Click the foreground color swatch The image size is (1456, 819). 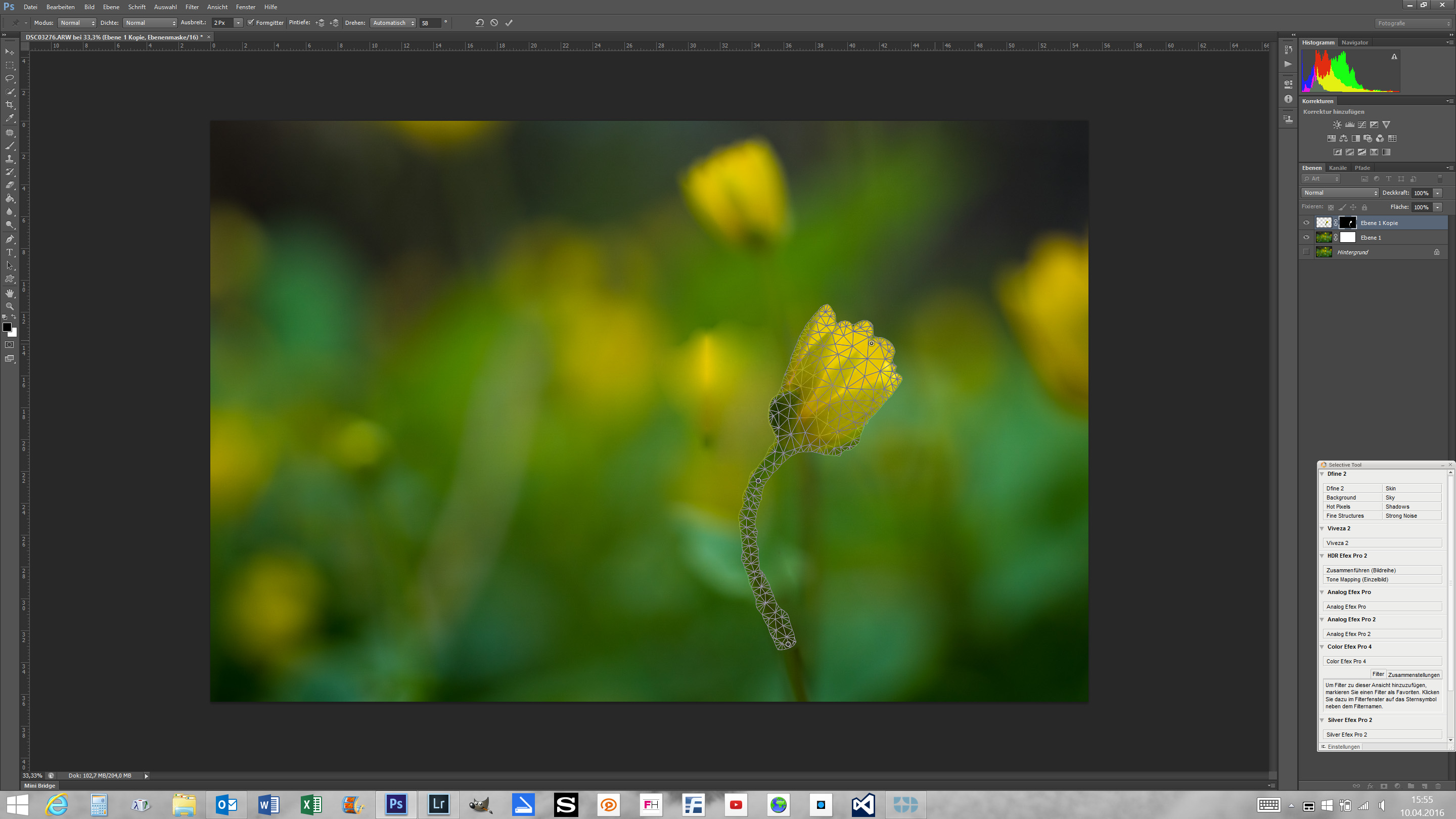pyautogui.click(x=7, y=327)
